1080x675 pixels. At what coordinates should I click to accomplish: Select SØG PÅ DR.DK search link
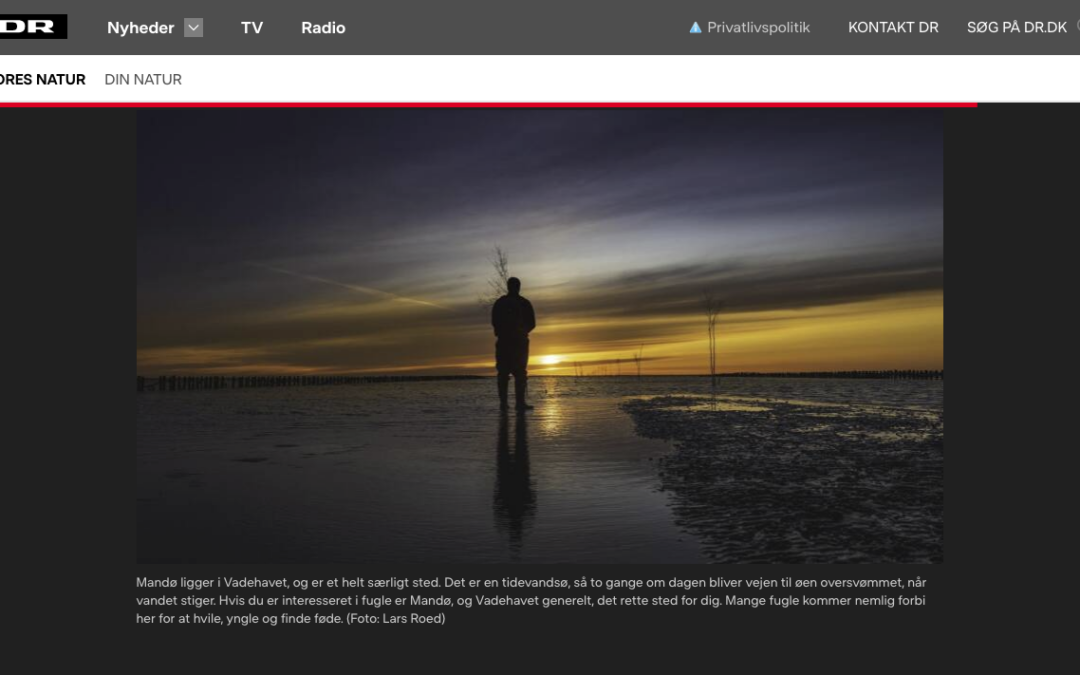pyautogui.click(x=1017, y=28)
